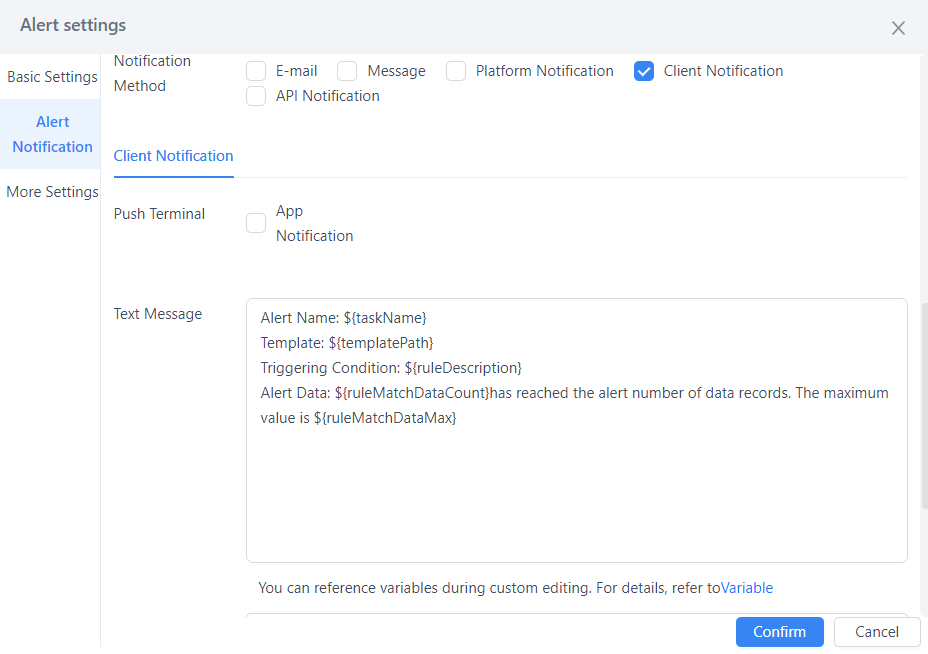The height and width of the screenshot is (654, 928).
Task: Enable the E-mail notification checkbox
Action: pos(256,71)
